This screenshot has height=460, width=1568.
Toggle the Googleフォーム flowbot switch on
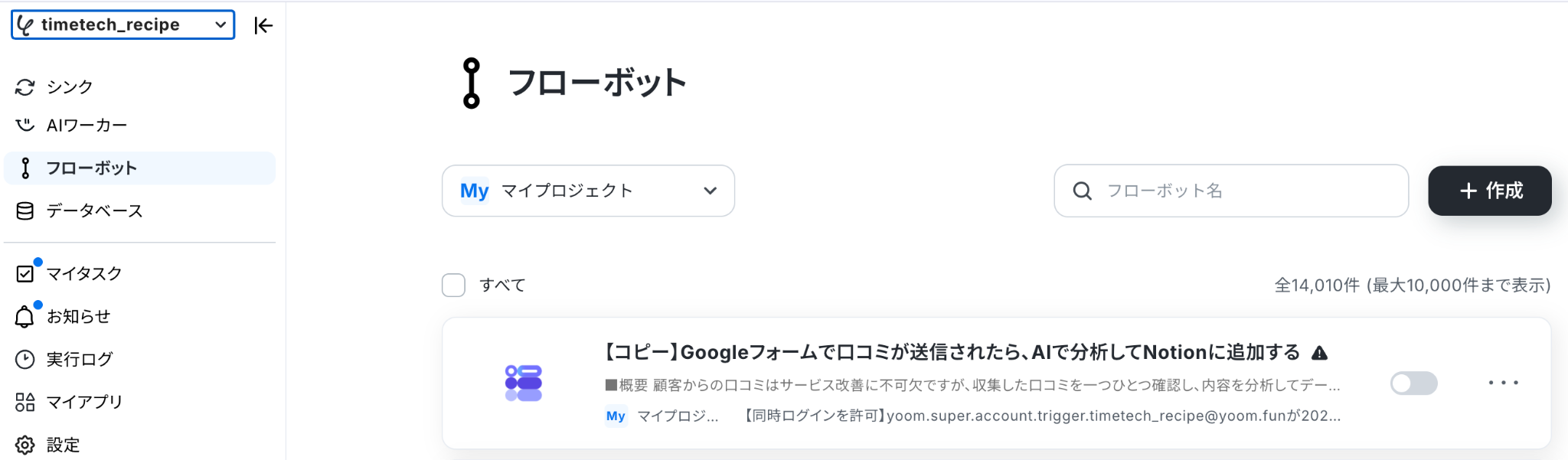[x=1413, y=383]
